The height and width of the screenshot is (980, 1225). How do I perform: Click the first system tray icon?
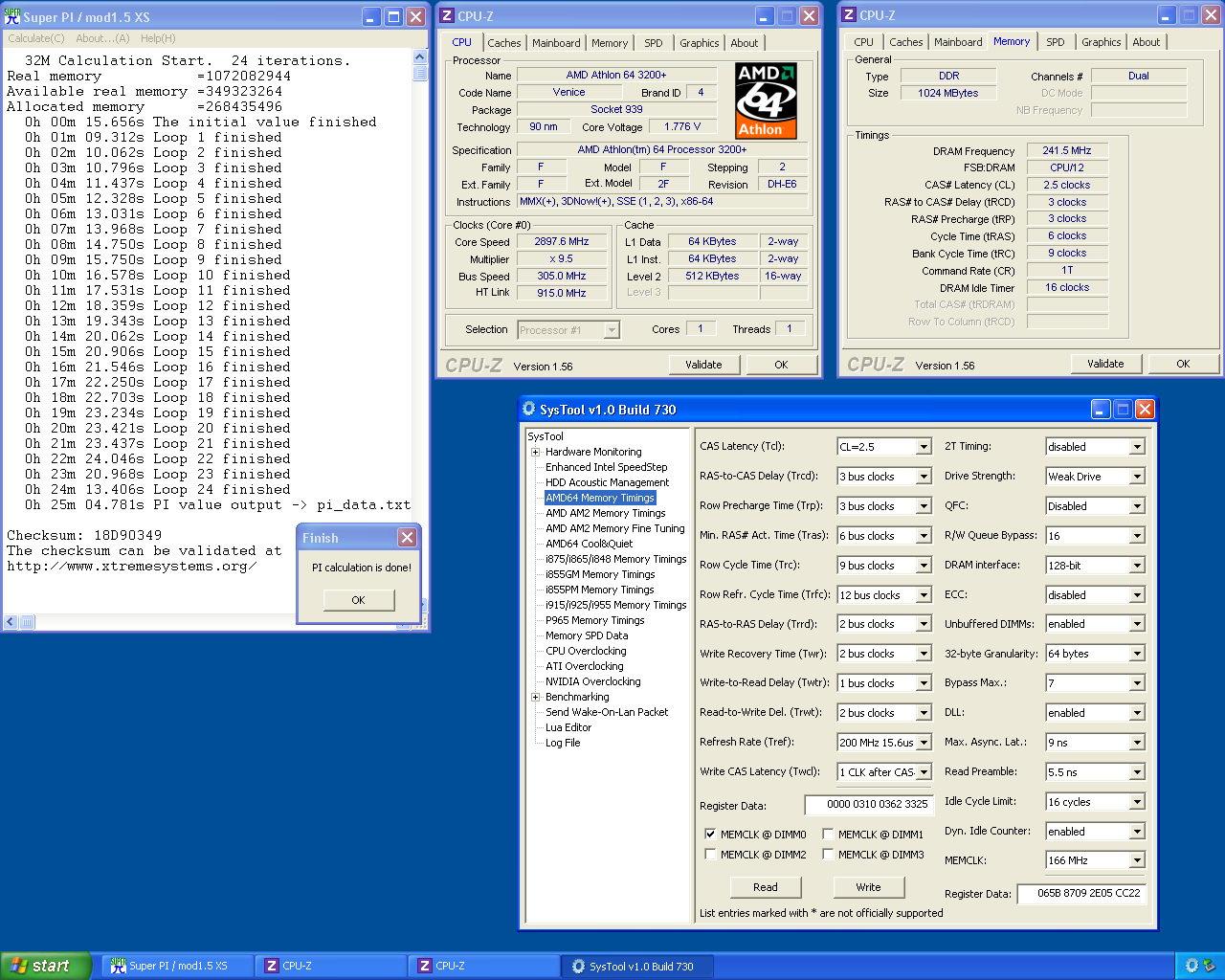click(1192, 966)
